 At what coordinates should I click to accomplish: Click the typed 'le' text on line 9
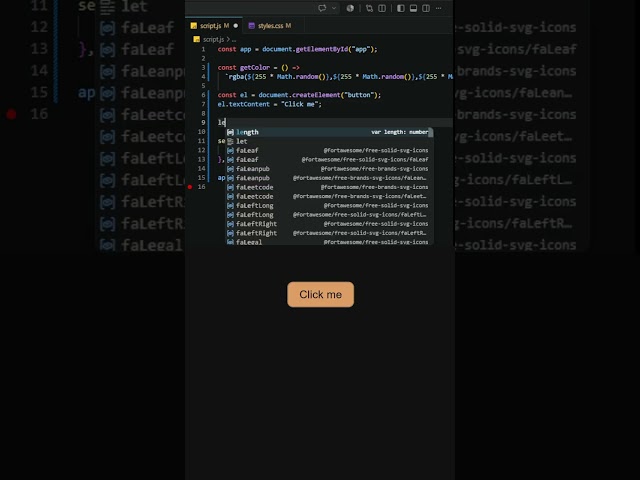(x=221, y=122)
